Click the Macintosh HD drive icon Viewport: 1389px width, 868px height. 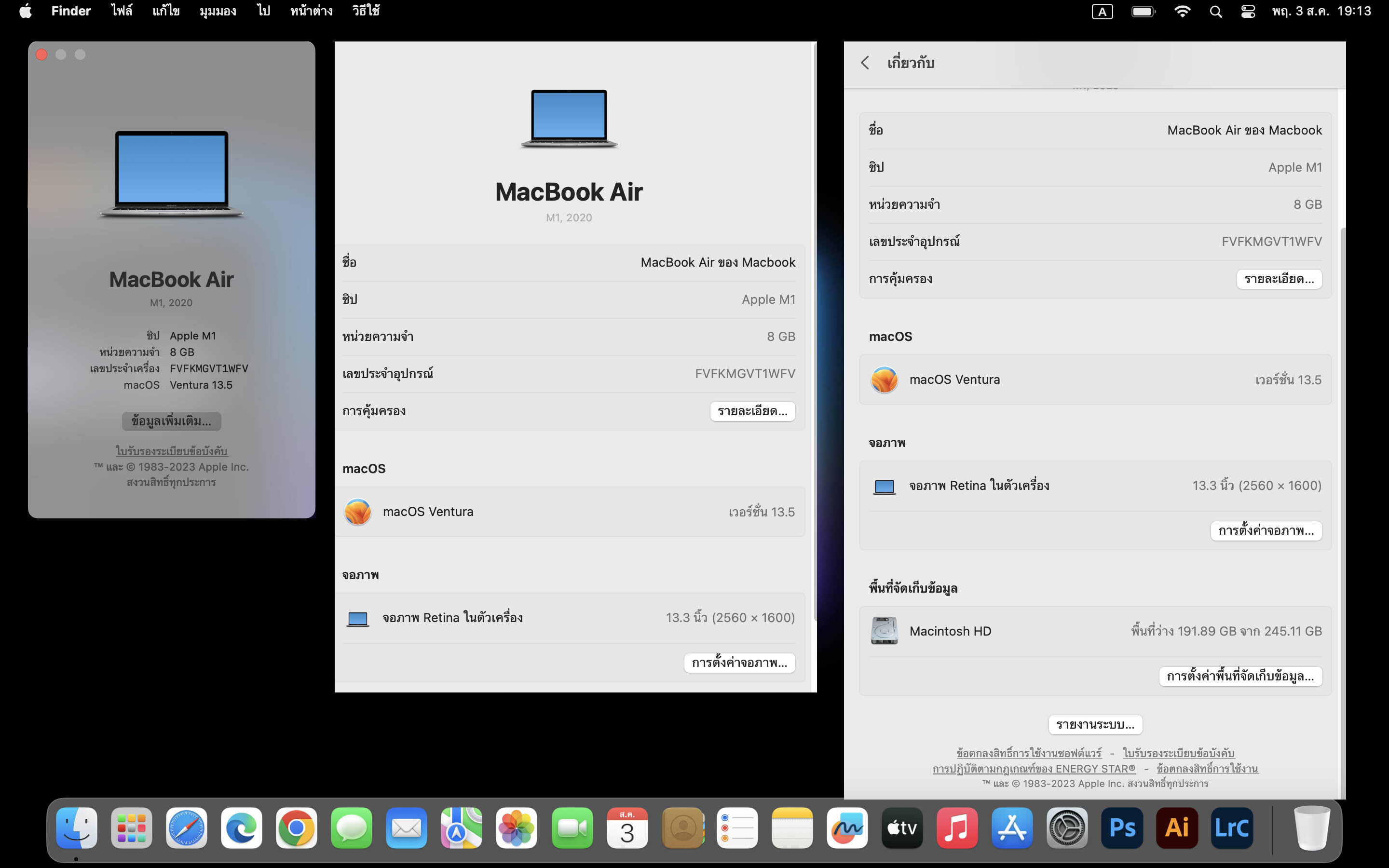[884, 631]
